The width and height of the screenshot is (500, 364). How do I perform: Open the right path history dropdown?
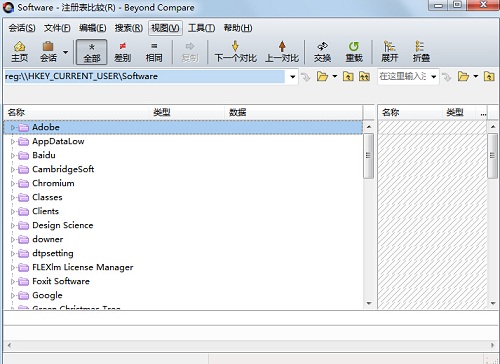433,77
